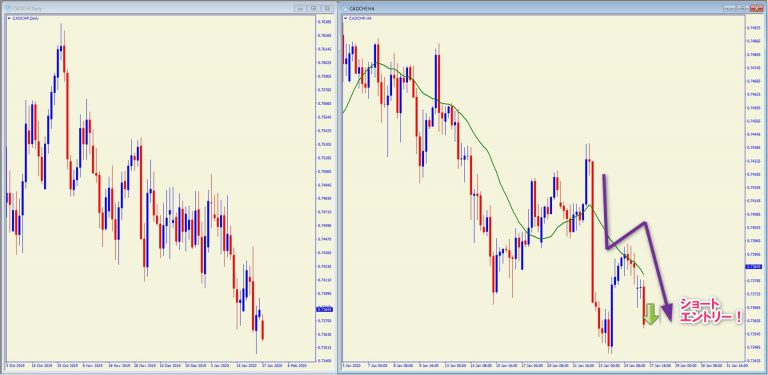Maximize the CADCHF Daily chart window
The width and height of the screenshot is (768, 375).
pyautogui.click(x=314, y=8)
